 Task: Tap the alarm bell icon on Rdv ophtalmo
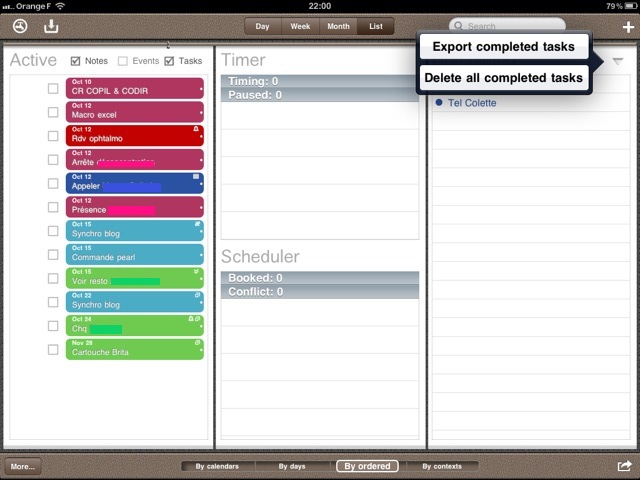pyautogui.click(x=195, y=130)
